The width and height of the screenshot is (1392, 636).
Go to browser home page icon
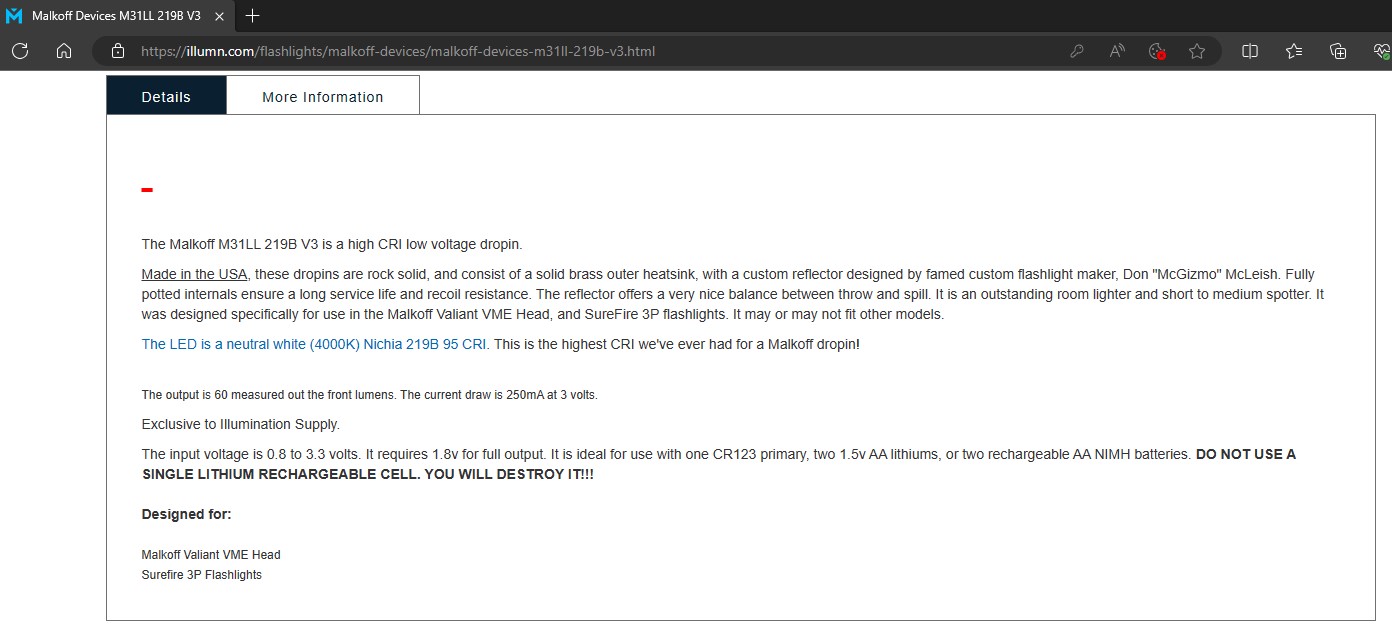point(64,51)
